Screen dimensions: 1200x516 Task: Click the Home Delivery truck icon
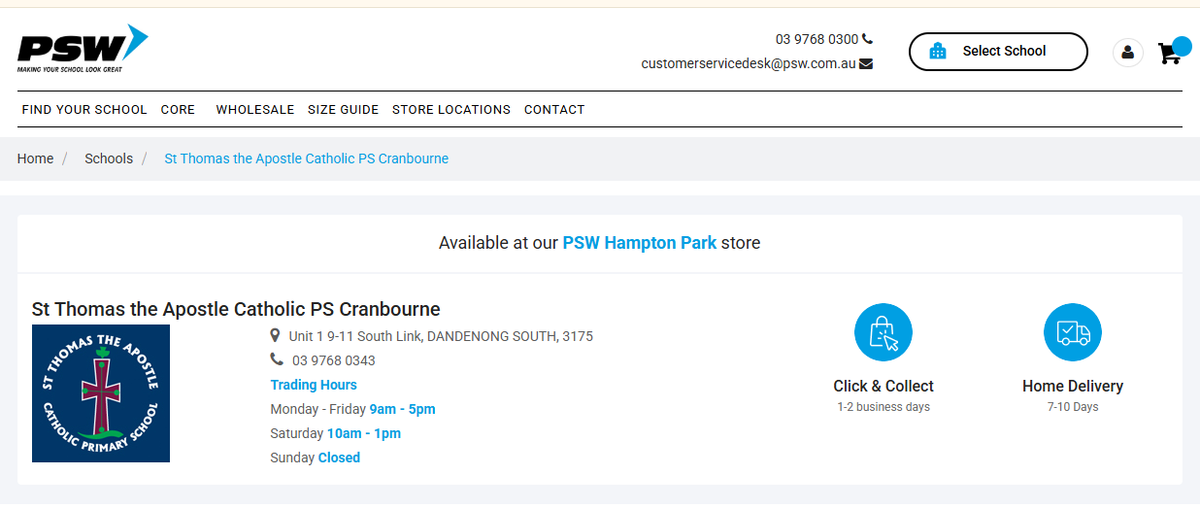(x=1072, y=332)
